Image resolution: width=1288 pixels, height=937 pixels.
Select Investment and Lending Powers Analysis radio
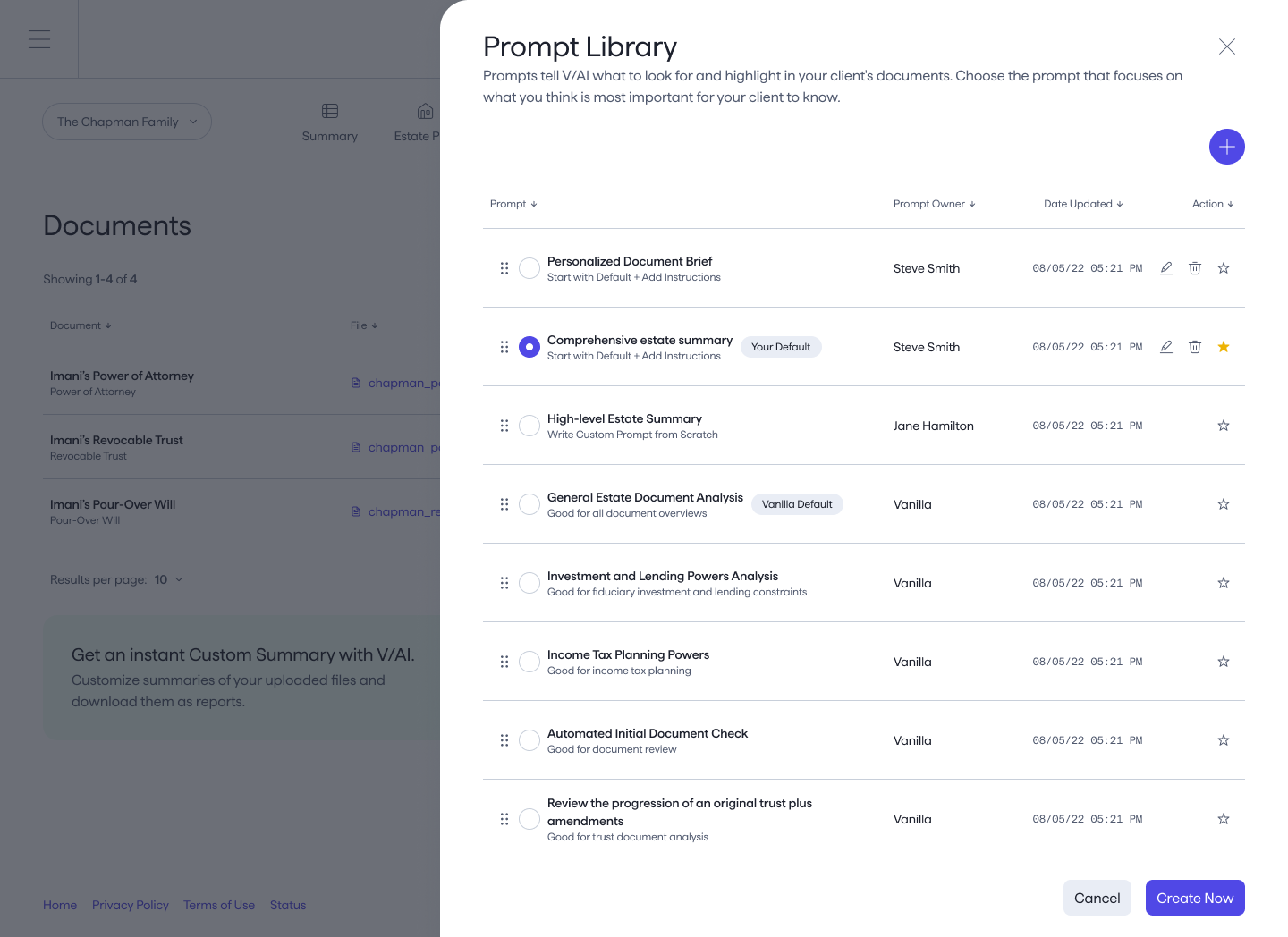click(x=530, y=583)
